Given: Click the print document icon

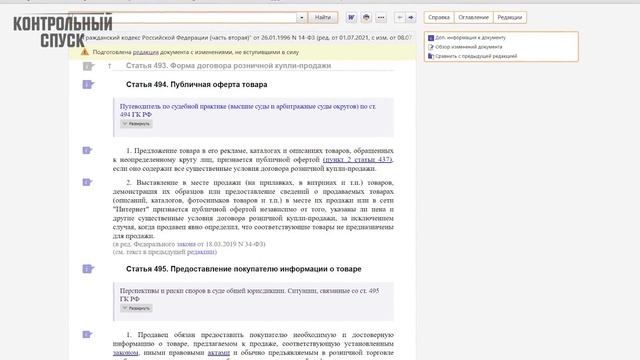Looking at the screenshot, I should click(366, 18).
